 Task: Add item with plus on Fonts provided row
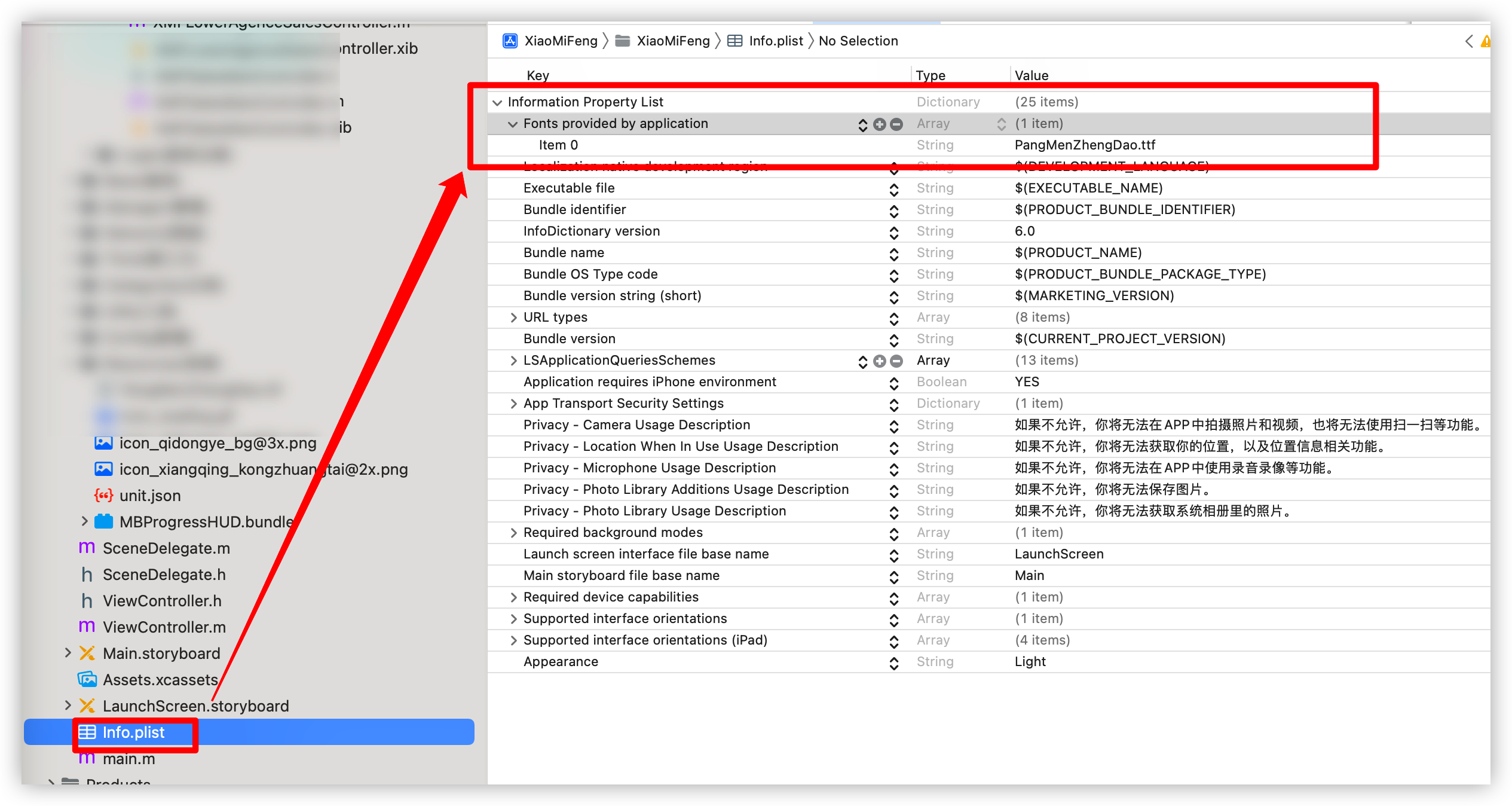click(x=880, y=124)
